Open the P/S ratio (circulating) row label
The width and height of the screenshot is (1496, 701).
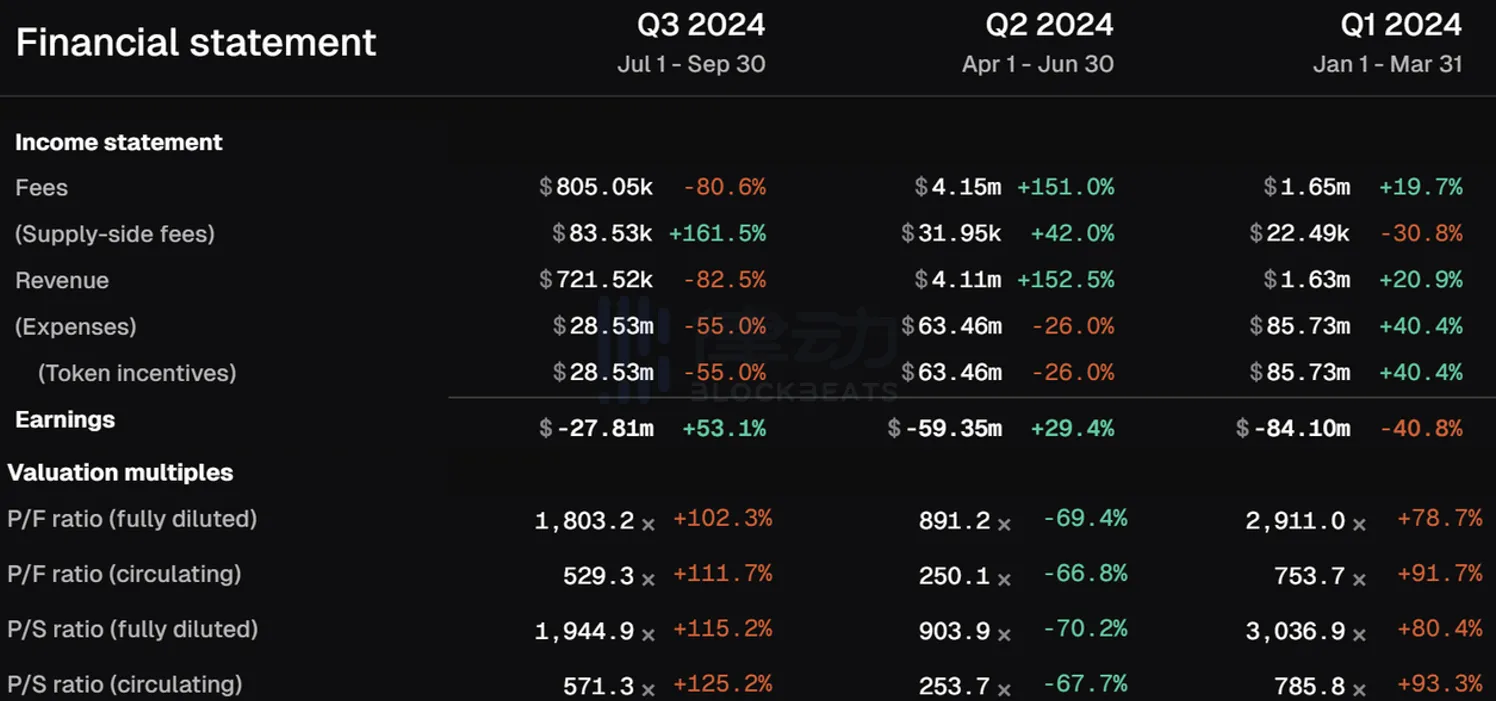[x=125, y=685]
